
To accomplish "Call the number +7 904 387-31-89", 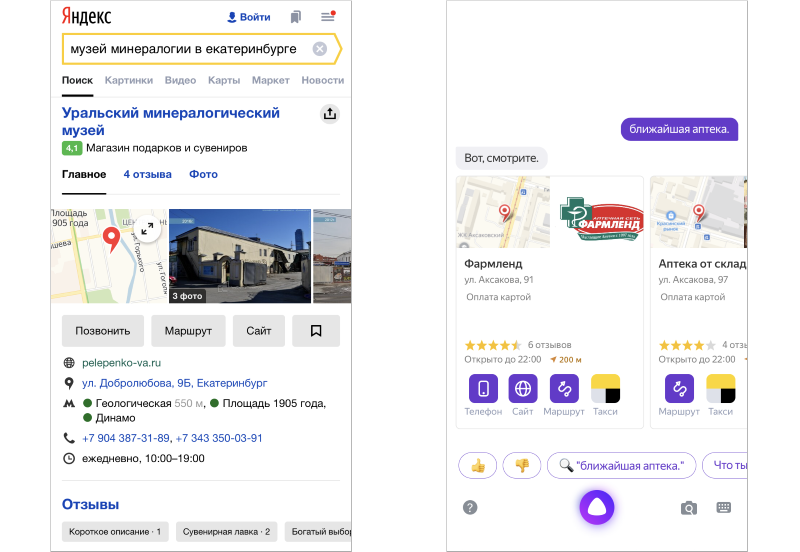I will (126, 438).
